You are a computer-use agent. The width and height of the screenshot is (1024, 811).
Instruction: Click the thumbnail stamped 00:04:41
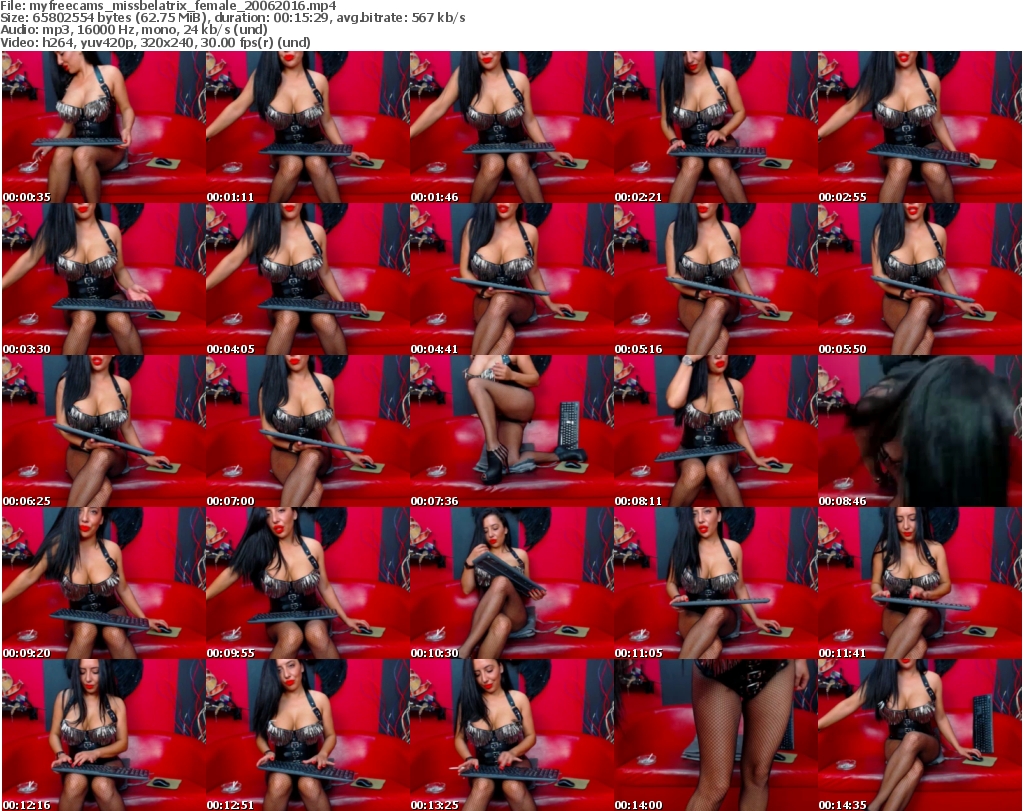click(511, 279)
